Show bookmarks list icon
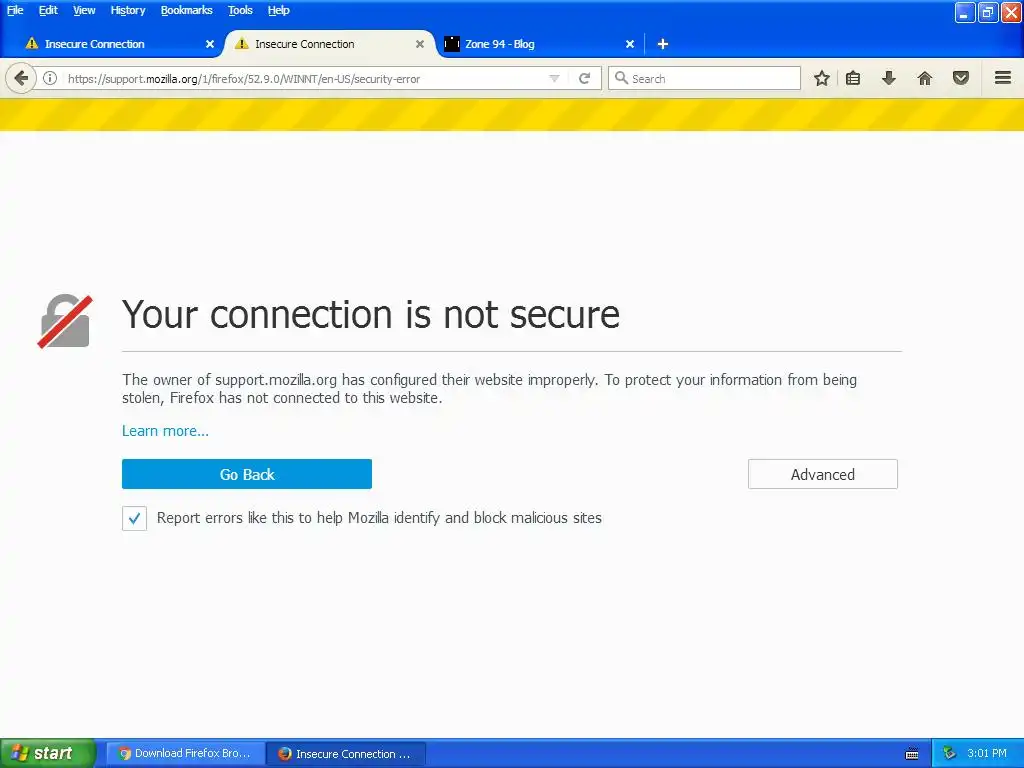This screenshot has width=1024, height=768. 853,78
